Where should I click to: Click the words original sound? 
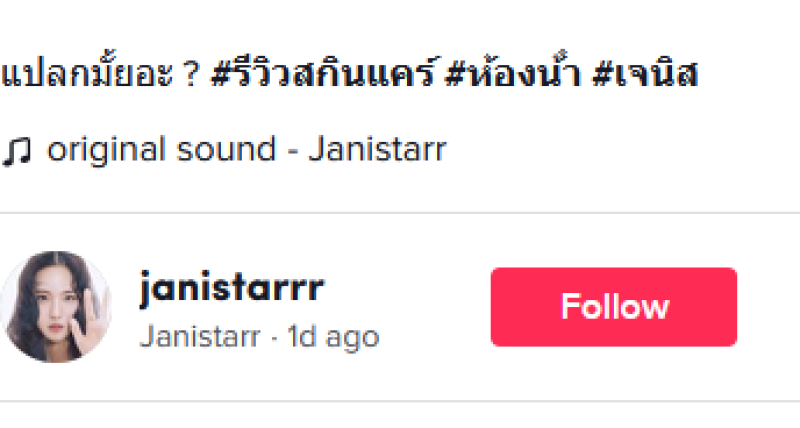click(162, 150)
